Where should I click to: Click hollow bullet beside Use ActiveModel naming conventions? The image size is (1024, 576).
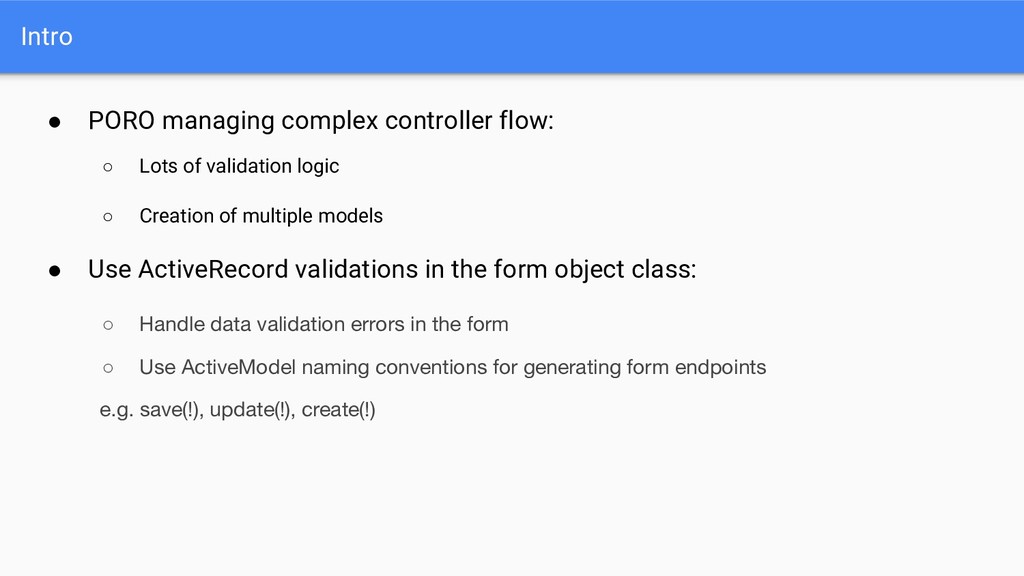108,368
